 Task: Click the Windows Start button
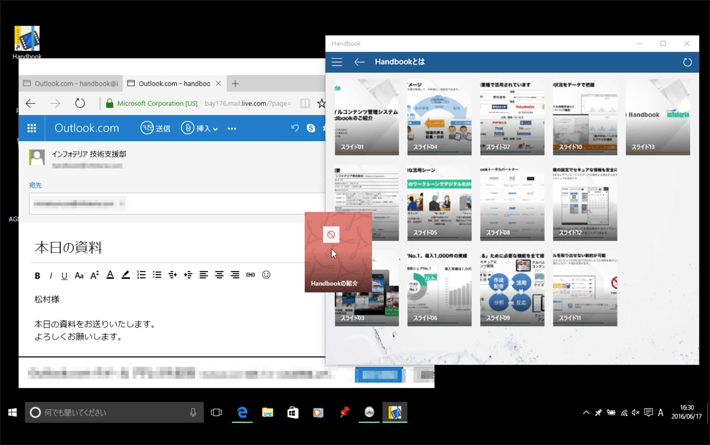point(13,412)
